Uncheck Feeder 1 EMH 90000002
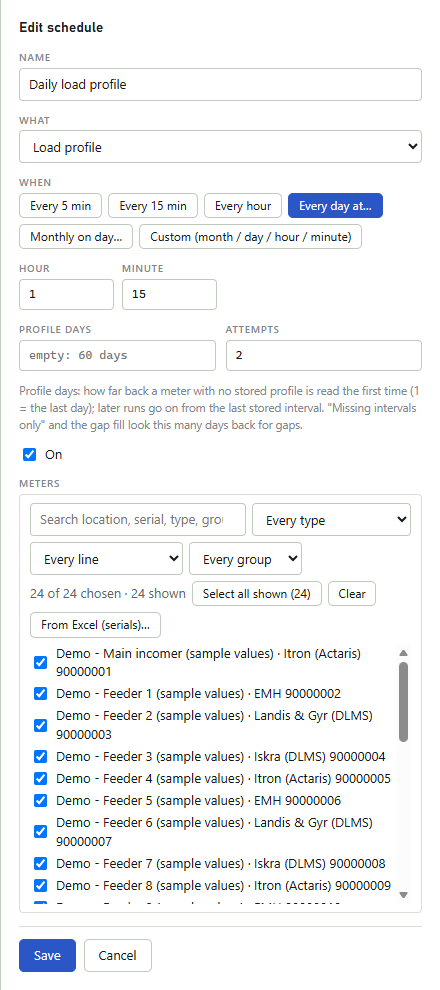The image size is (440, 990). tap(40, 694)
